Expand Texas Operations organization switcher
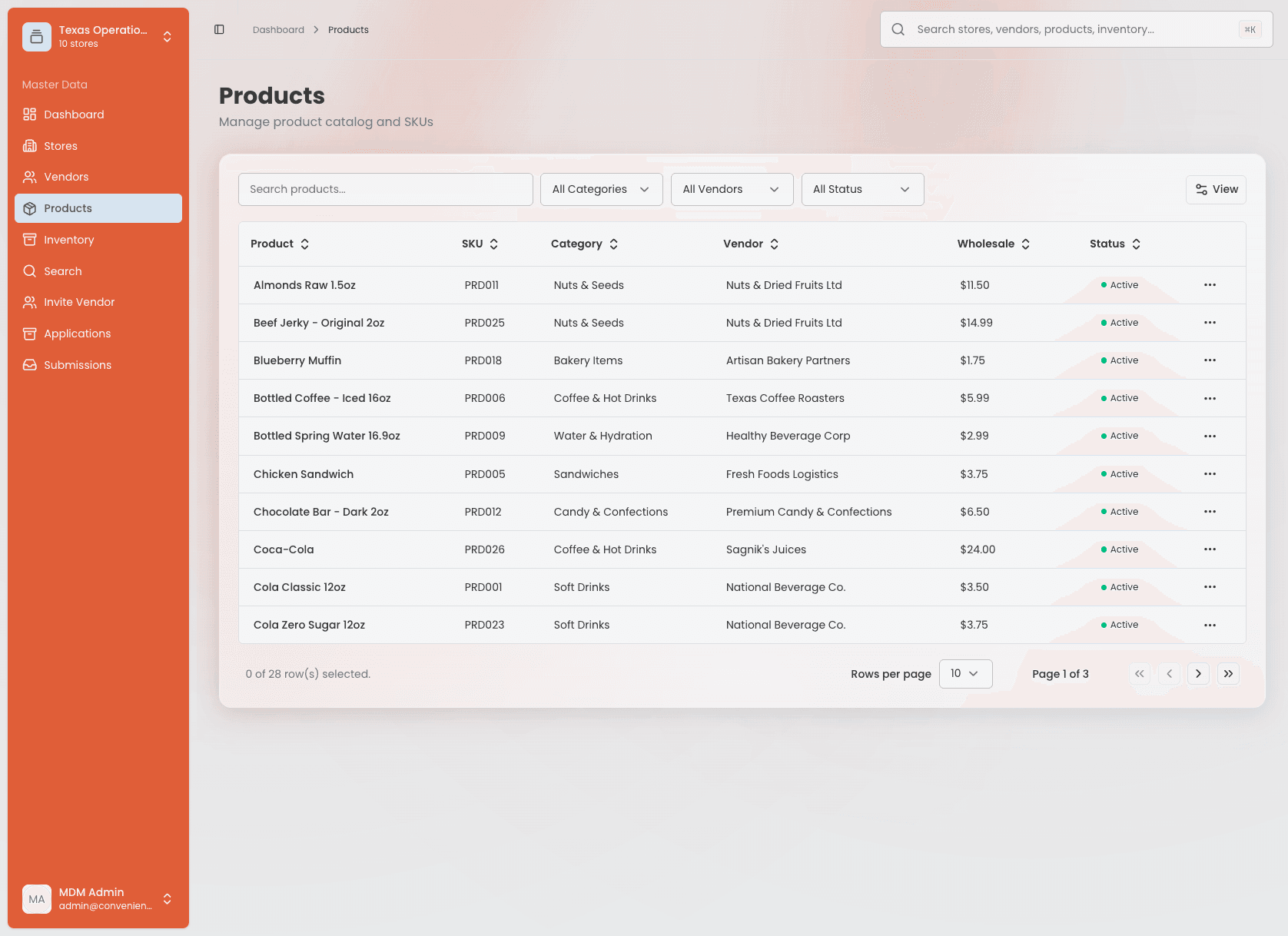The image size is (1288, 936). (x=98, y=36)
